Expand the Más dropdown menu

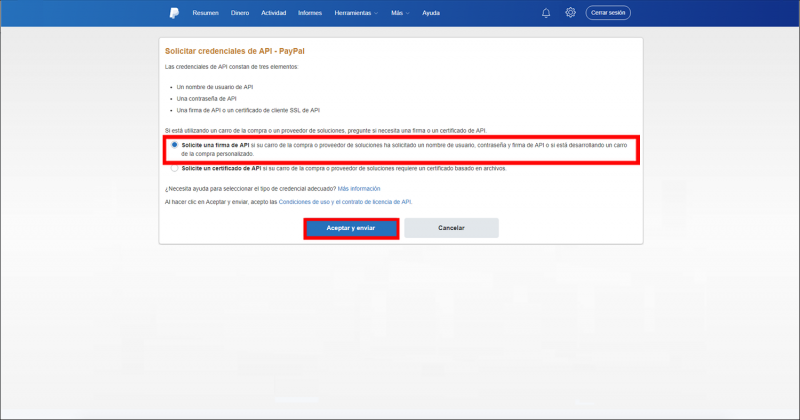click(x=400, y=13)
